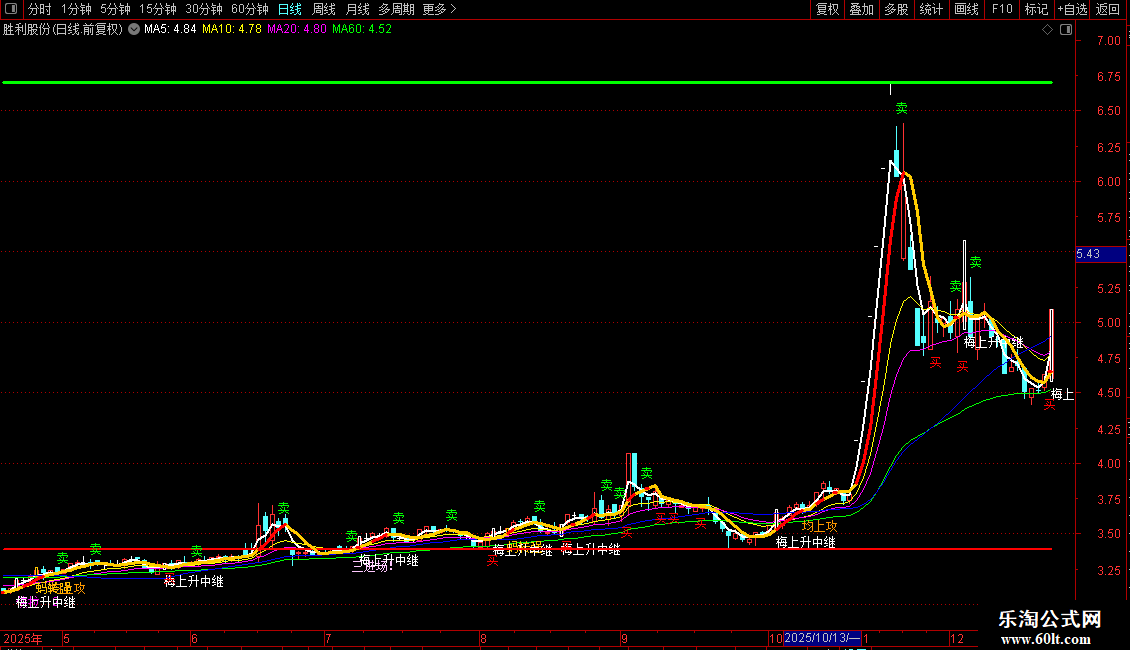Click the 叠加 overlay button
Screen dimensions: 1130x650
(862, 9)
